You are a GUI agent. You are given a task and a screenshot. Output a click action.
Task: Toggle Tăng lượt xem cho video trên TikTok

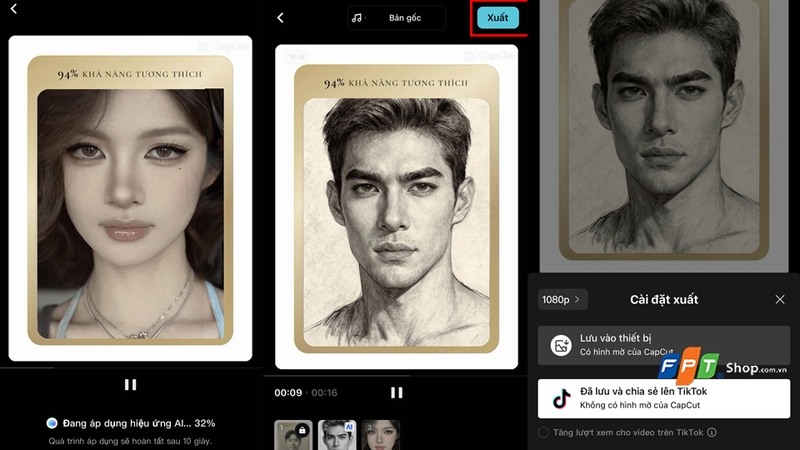pos(544,433)
